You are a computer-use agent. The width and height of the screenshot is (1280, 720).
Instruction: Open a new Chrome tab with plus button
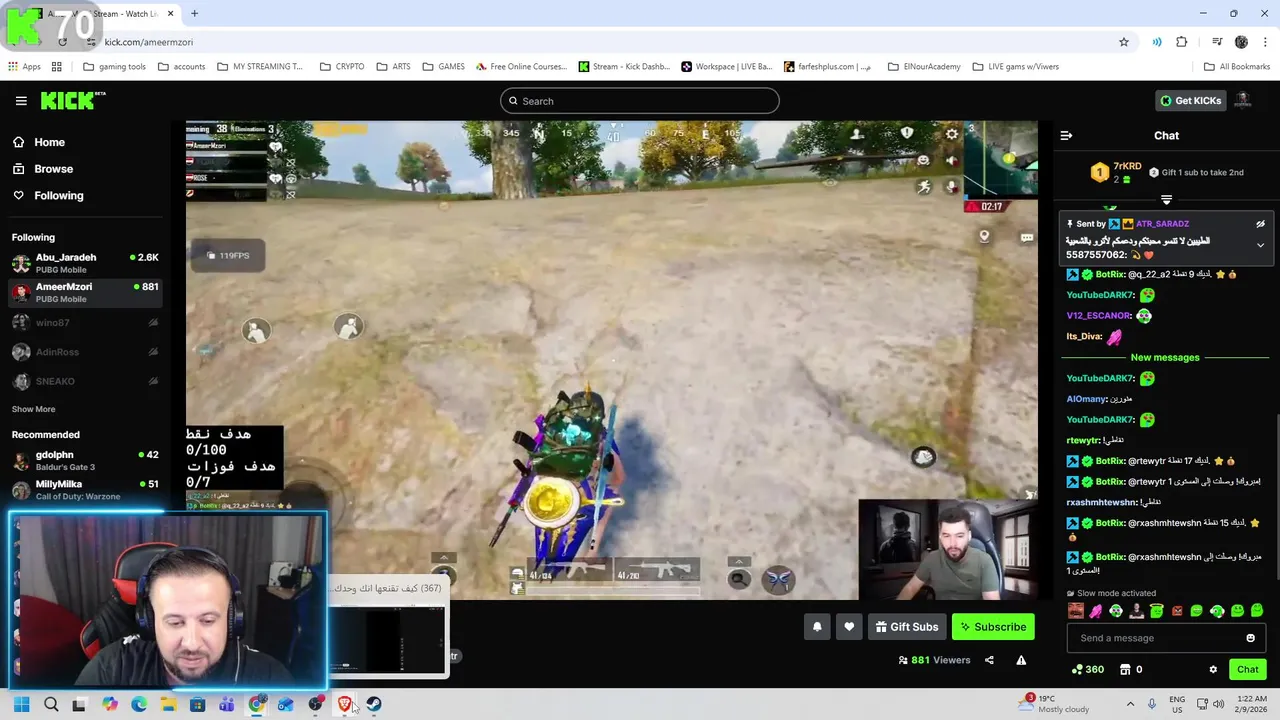pyautogui.click(x=194, y=14)
